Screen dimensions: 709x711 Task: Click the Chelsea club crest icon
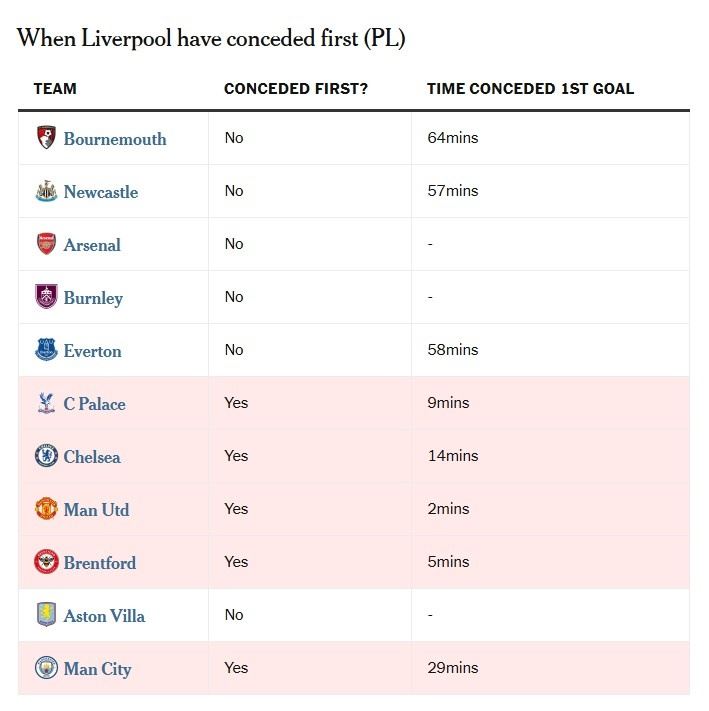[x=45, y=457]
